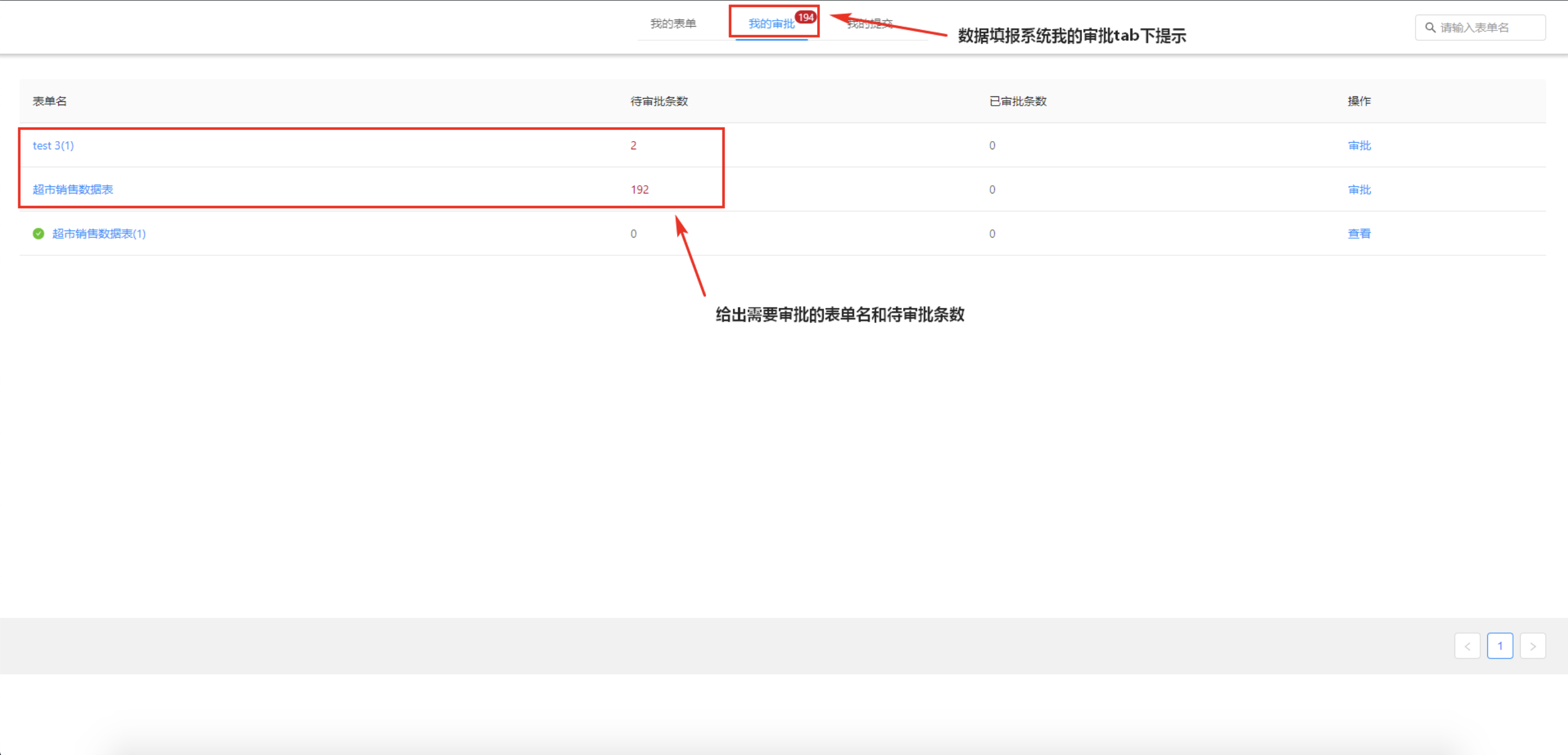The height and width of the screenshot is (755, 1568).
Task: Click the 待审批条数 column header
Action: [659, 101]
